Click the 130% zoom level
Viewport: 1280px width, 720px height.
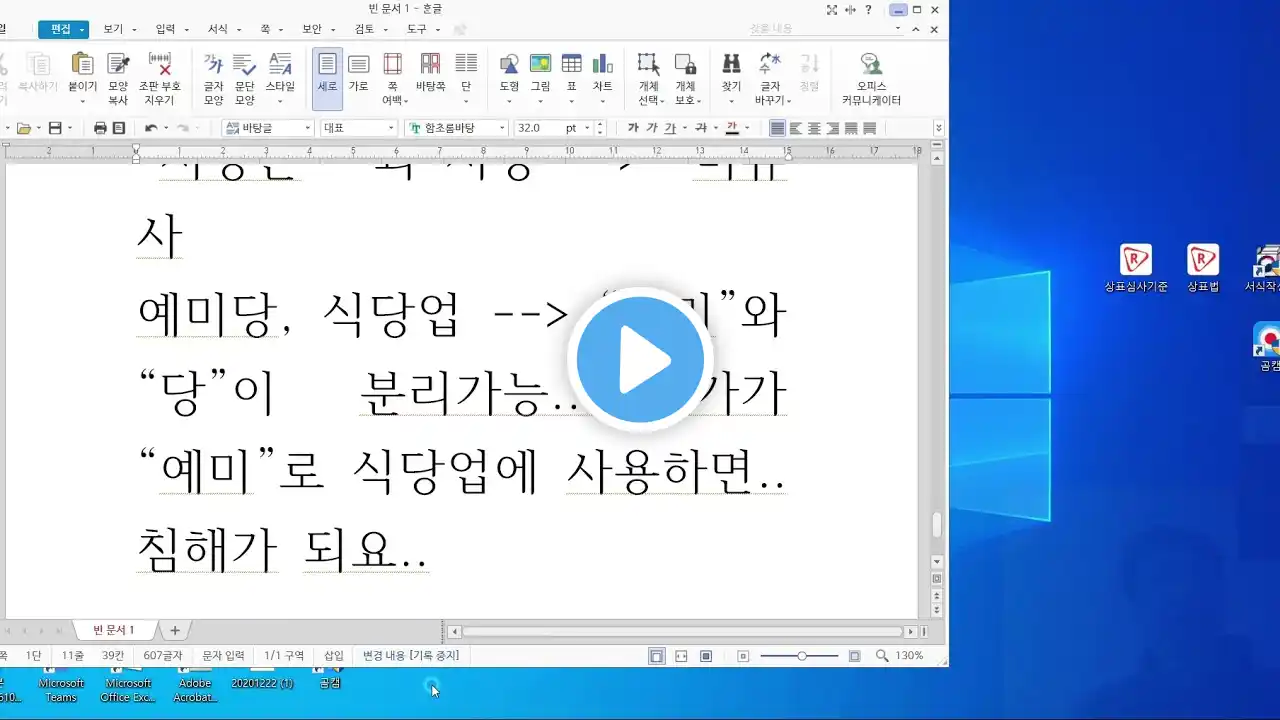909,656
